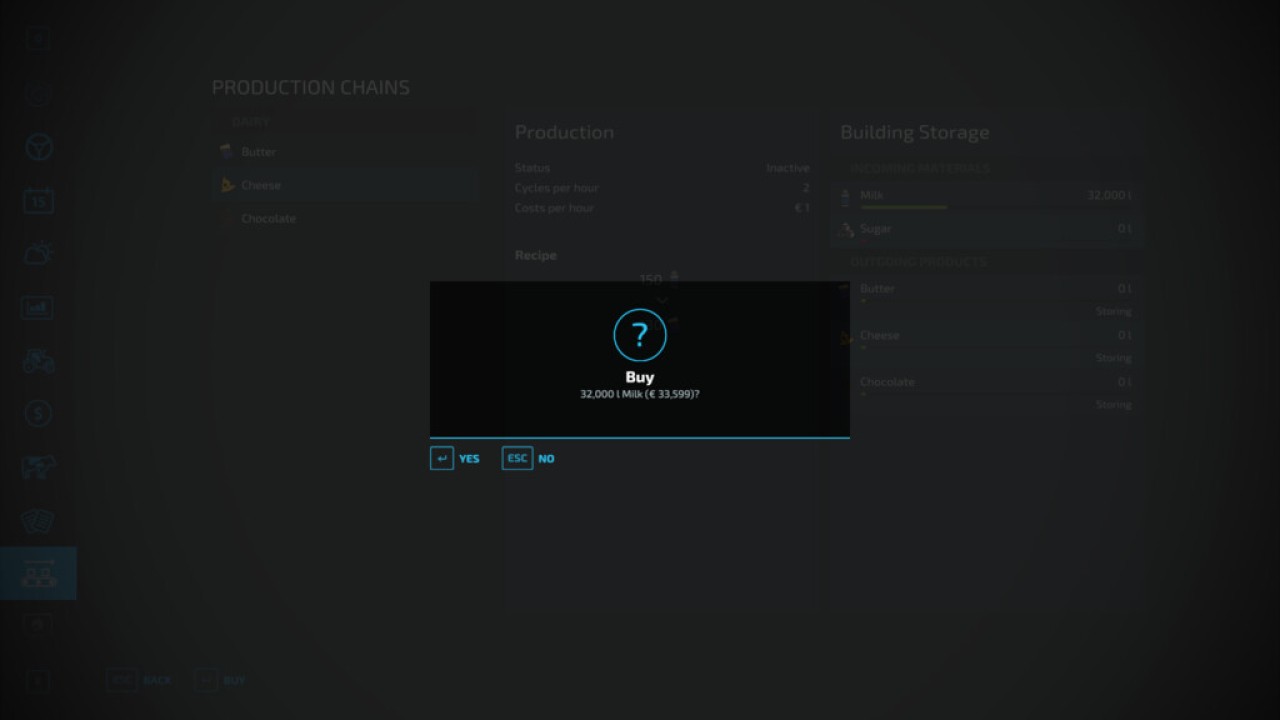Open the contracts page icon
This screenshot has height=720, width=1280.
point(38,520)
